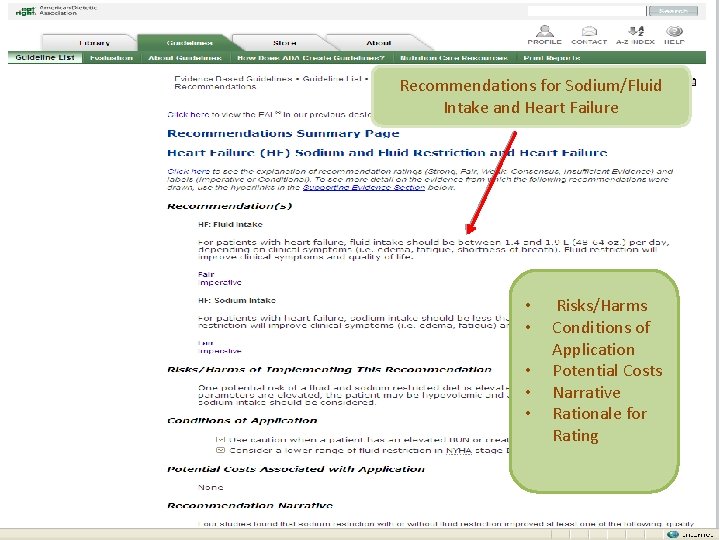Click Imperative label under HF: Sodium Intake
Image resolution: width=720 pixels, height=540 pixels.
click(x=220, y=351)
